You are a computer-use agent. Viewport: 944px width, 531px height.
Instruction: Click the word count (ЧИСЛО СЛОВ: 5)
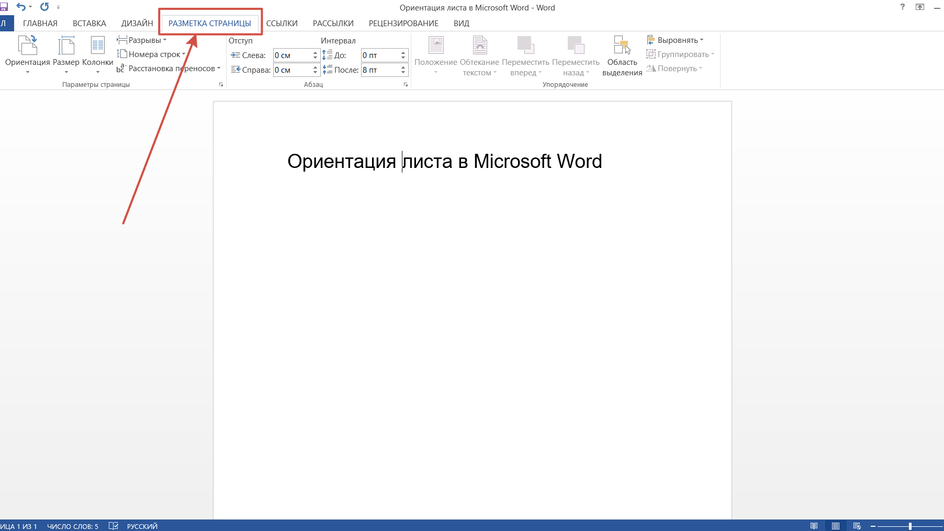coord(72,526)
